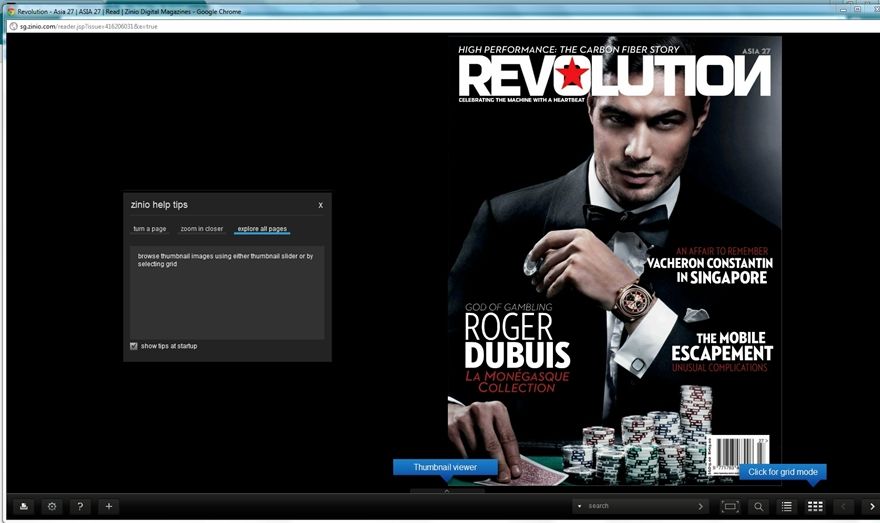The height and width of the screenshot is (523, 880).
Task: Select the 'explore all pages' tab
Action: click(262, 229)
